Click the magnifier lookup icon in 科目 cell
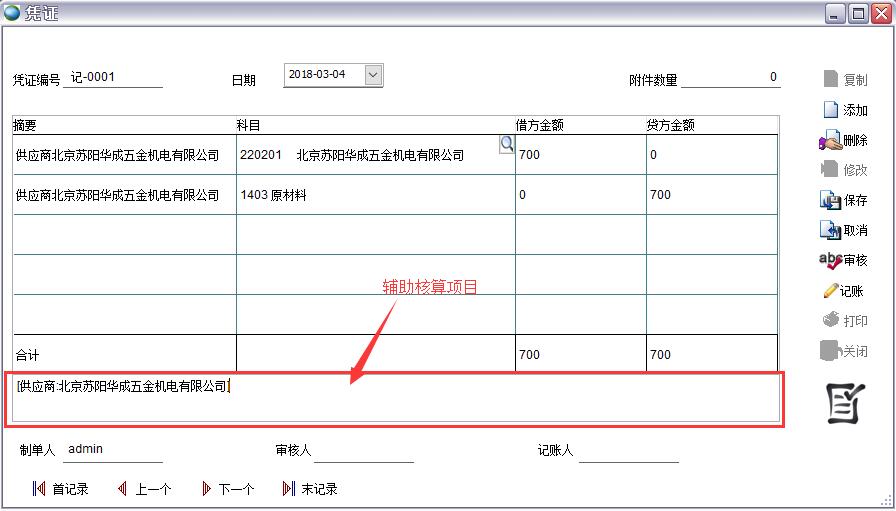The height and width of the screenshot is (511, 896). tap(506, 145)
